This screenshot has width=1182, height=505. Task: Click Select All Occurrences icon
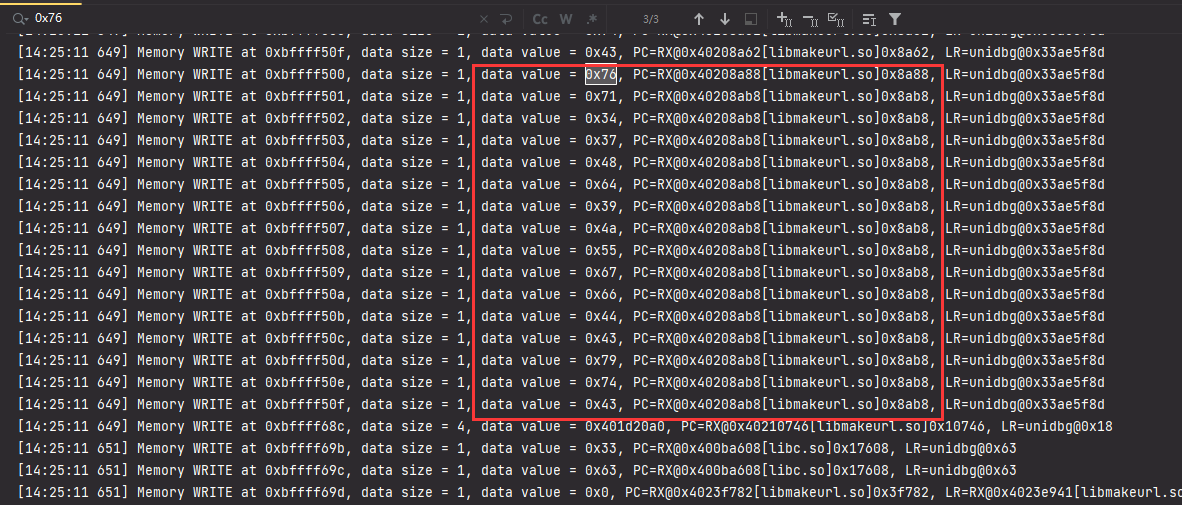click(x=835, y=19)
